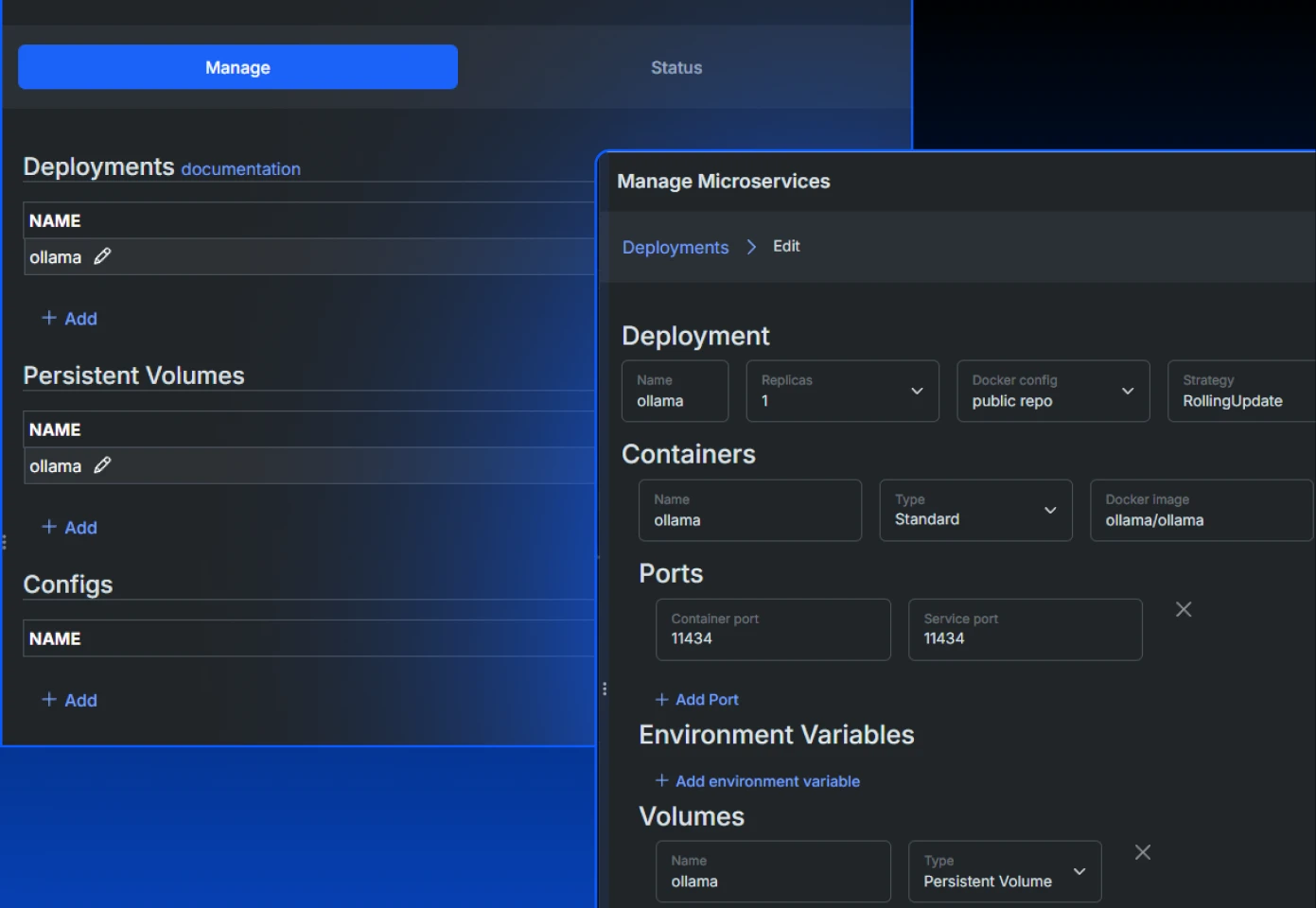Viewport: 1316px width, 908px height.
Task: Click the plus icon next to Add Port
Action: tap(662, 699)
